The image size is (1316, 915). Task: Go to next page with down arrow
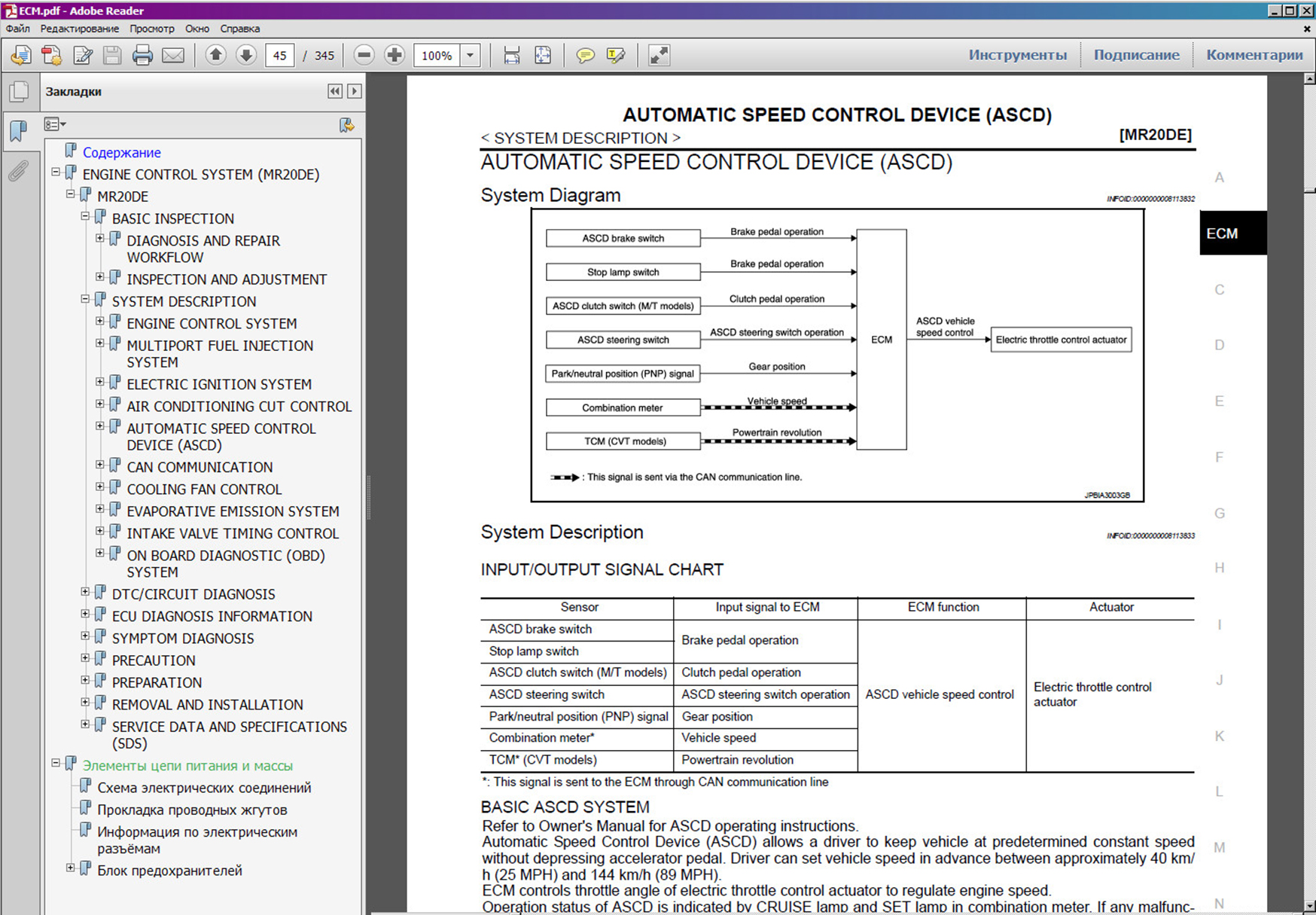coord(246,55)
